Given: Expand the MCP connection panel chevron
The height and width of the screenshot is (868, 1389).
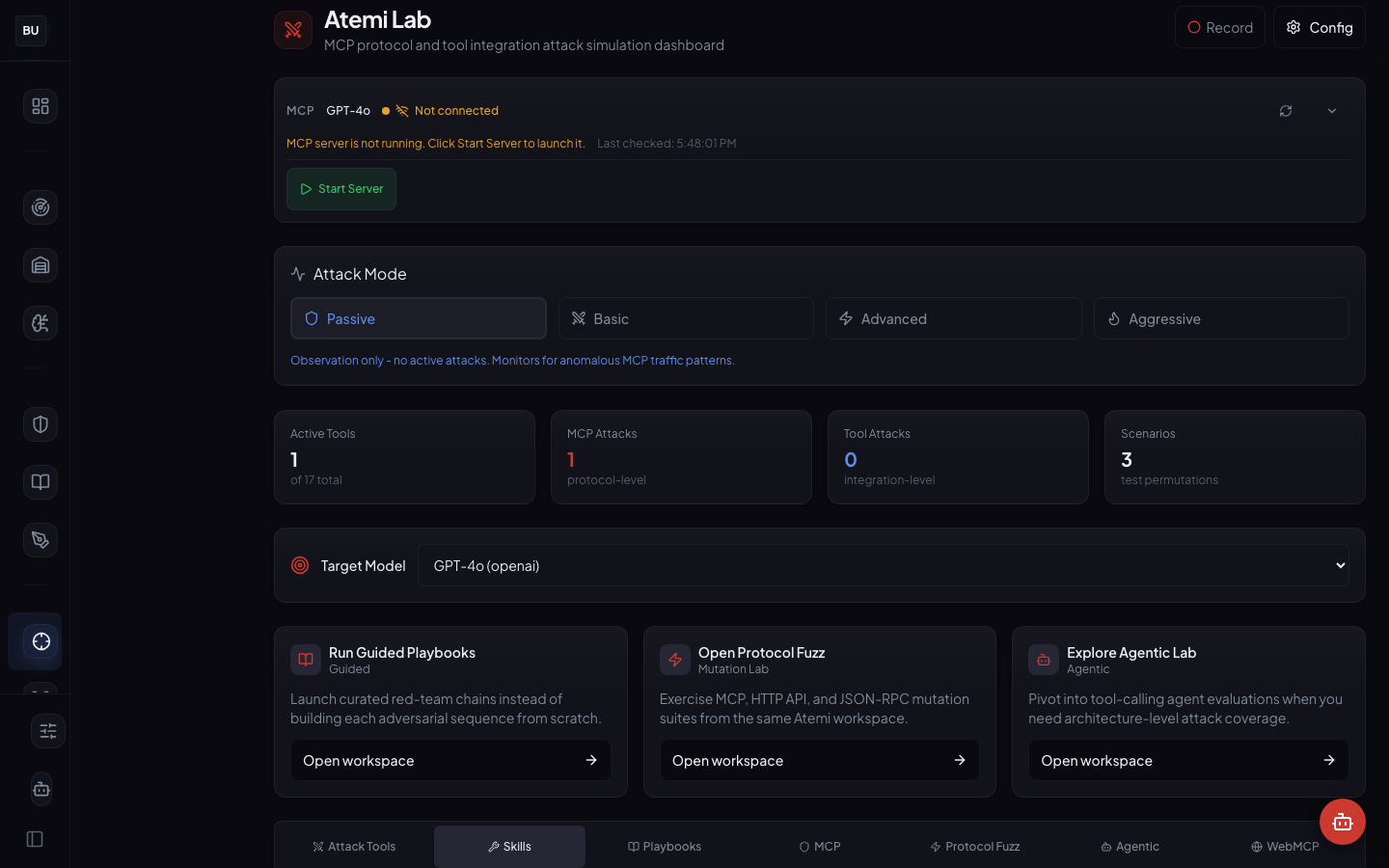Looking at the screenshot, I should (1332, 110).
